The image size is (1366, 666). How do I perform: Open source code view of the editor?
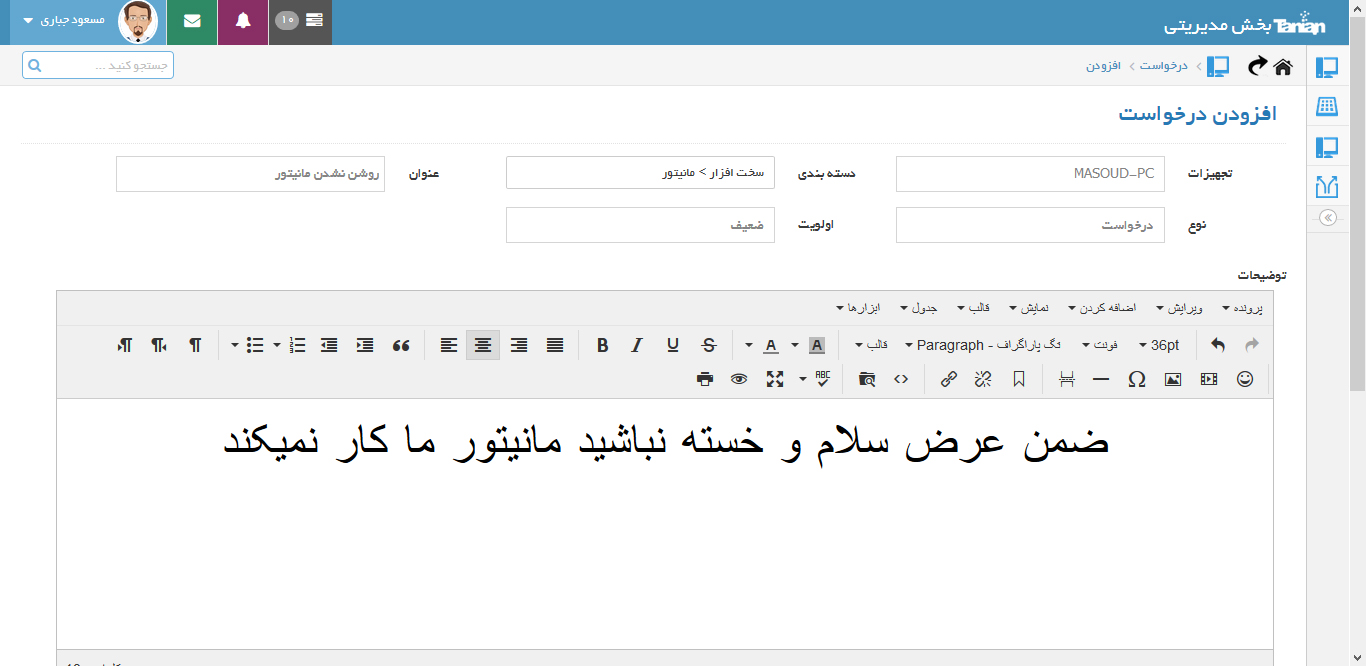901,379
